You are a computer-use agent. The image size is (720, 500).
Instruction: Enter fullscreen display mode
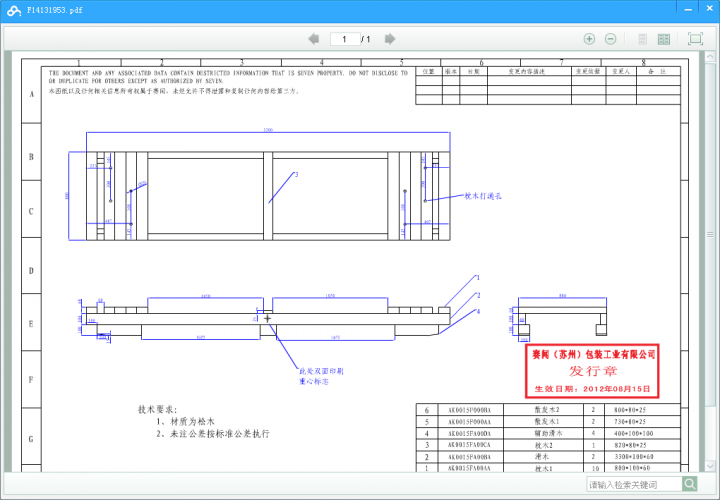(x=696, y=38)
